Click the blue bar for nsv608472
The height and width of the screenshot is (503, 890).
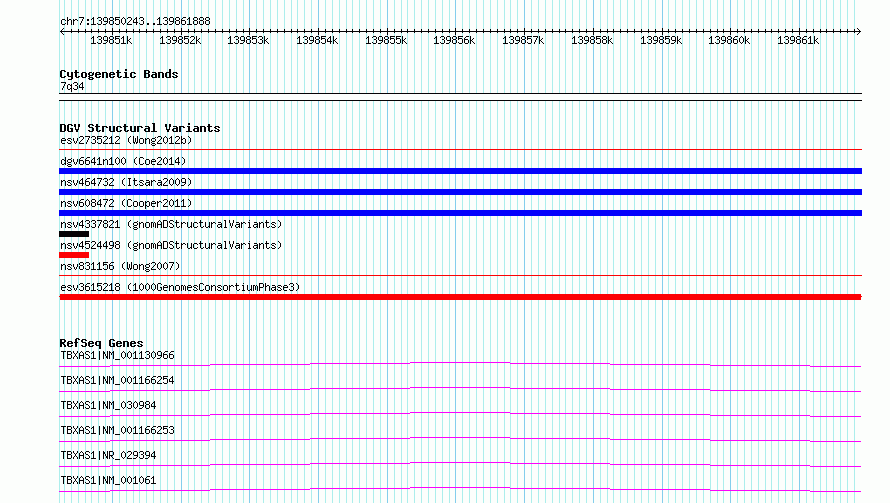[460, 213]
